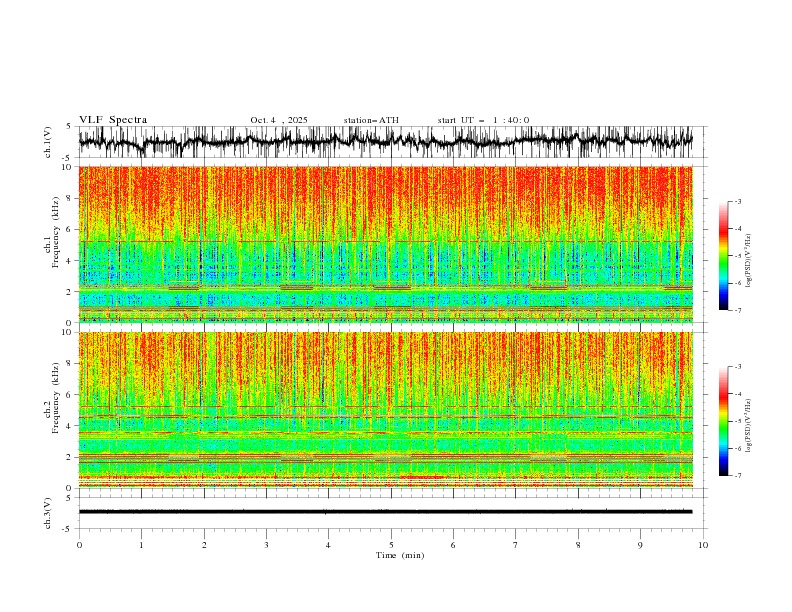792x612 pixels.
Task: Click the time axis tick label "10"
Action: tap(703, 545)
